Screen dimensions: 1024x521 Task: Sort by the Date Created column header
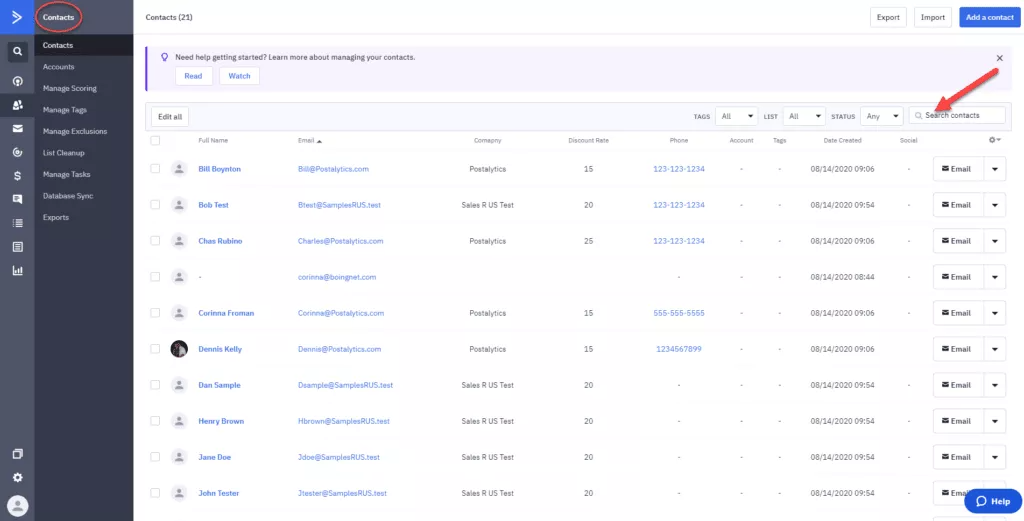coord(842,140)
